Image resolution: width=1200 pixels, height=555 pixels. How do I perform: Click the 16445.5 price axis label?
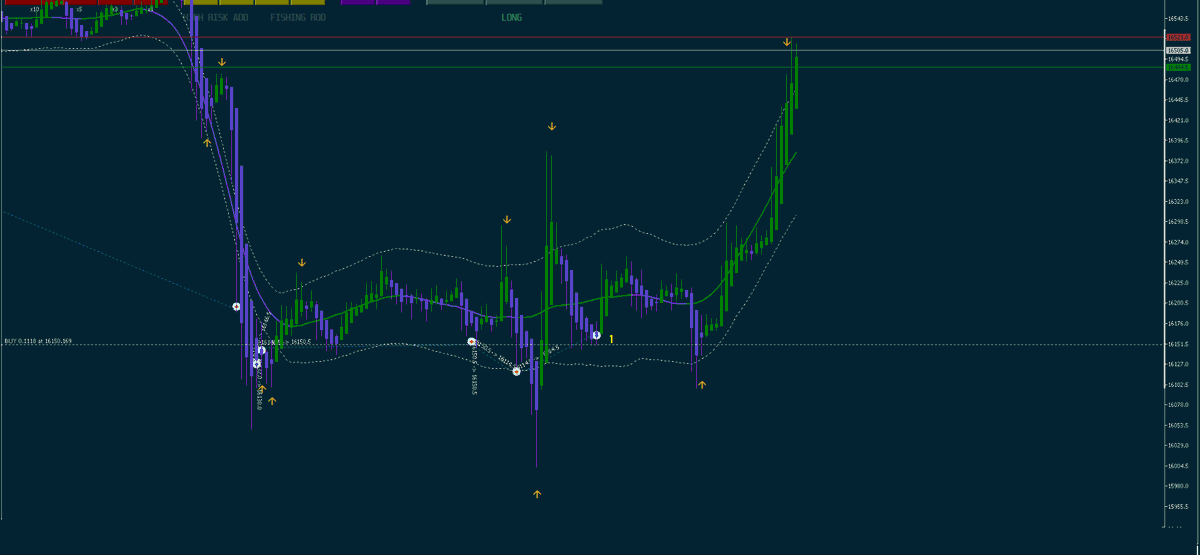pos(1177,100)
